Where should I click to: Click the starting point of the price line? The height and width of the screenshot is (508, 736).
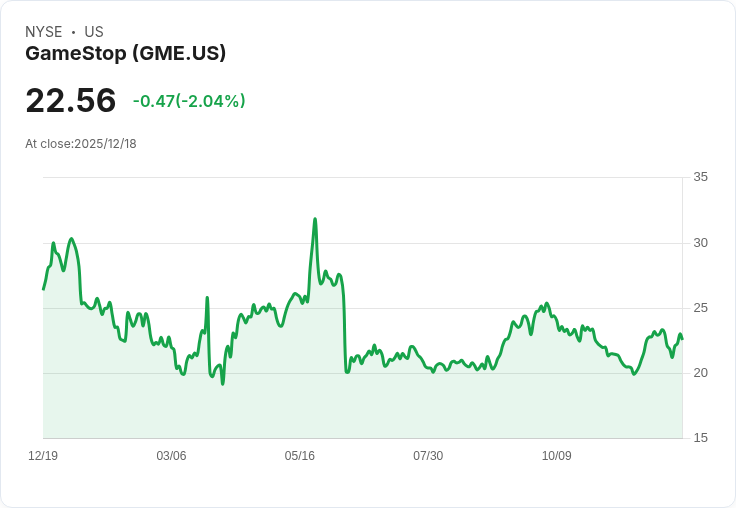coord(43,289)
